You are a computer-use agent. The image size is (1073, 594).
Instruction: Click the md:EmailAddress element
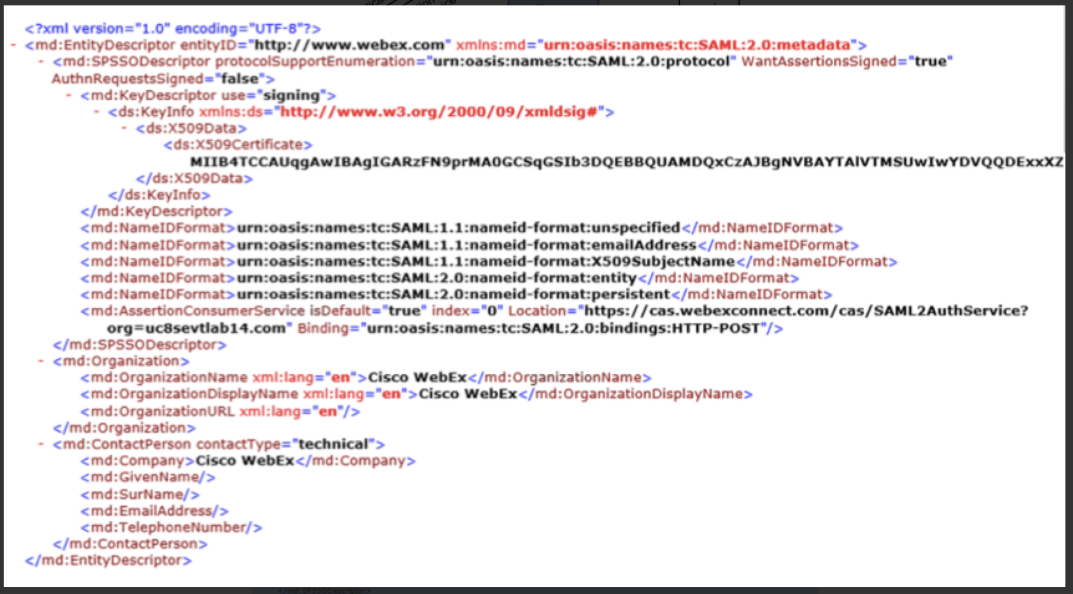[155, 511]
